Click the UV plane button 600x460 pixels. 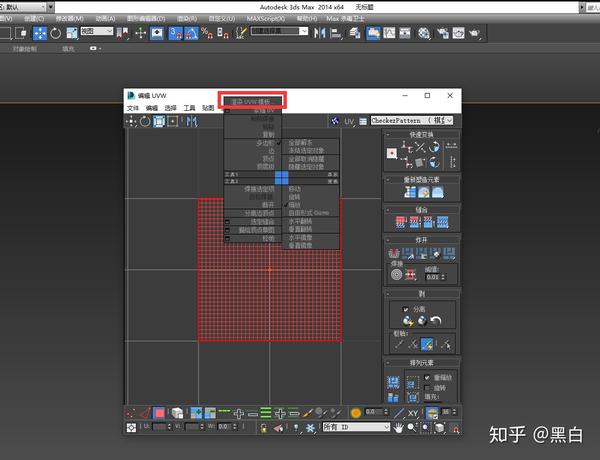click(x=349, y=122)
